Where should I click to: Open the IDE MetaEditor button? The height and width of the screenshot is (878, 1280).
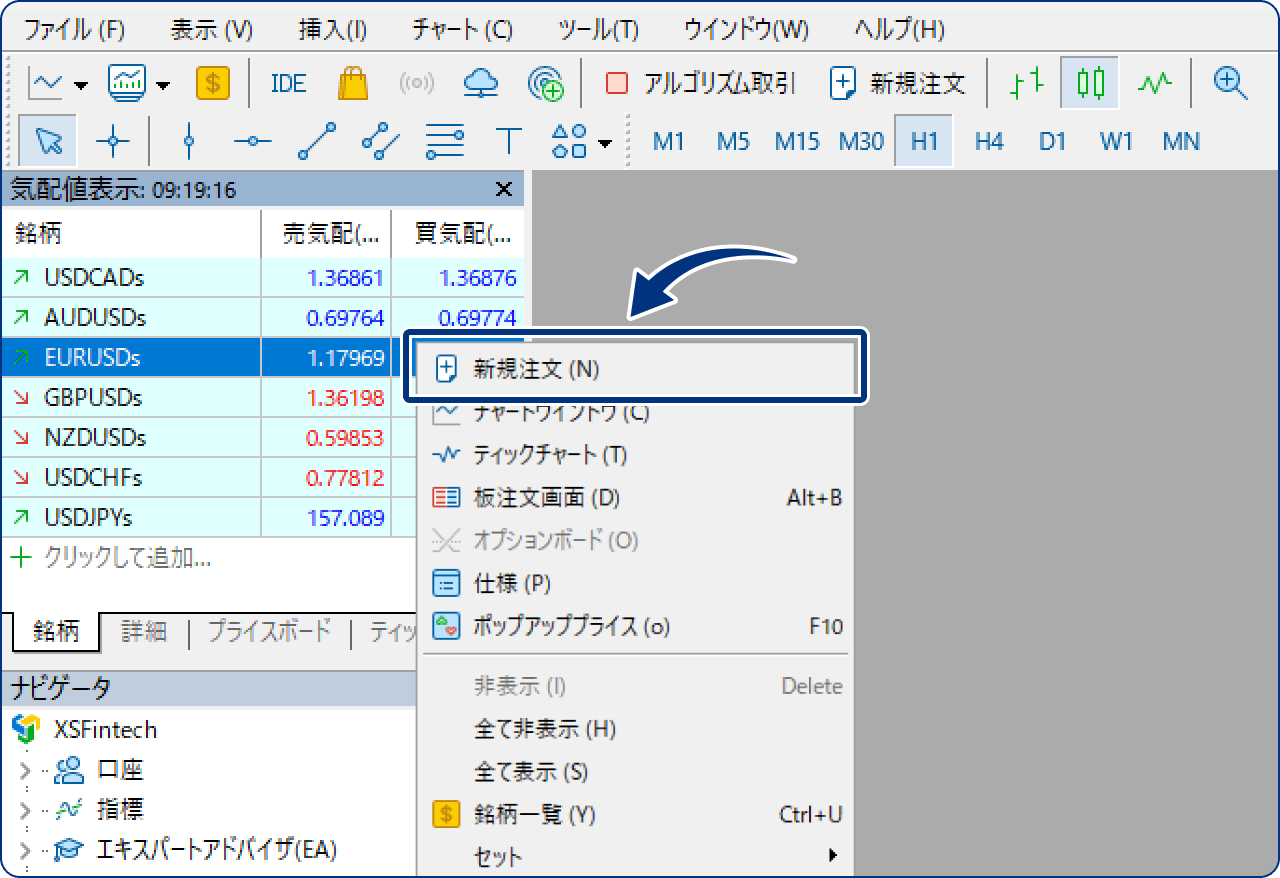(x=288, y=83)
